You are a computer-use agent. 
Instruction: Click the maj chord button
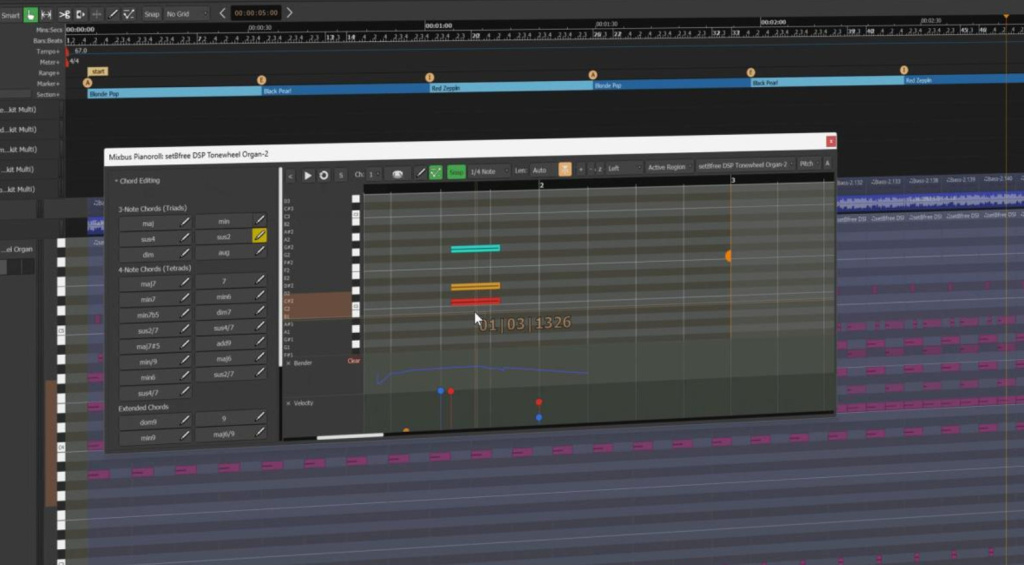point(148,223)
